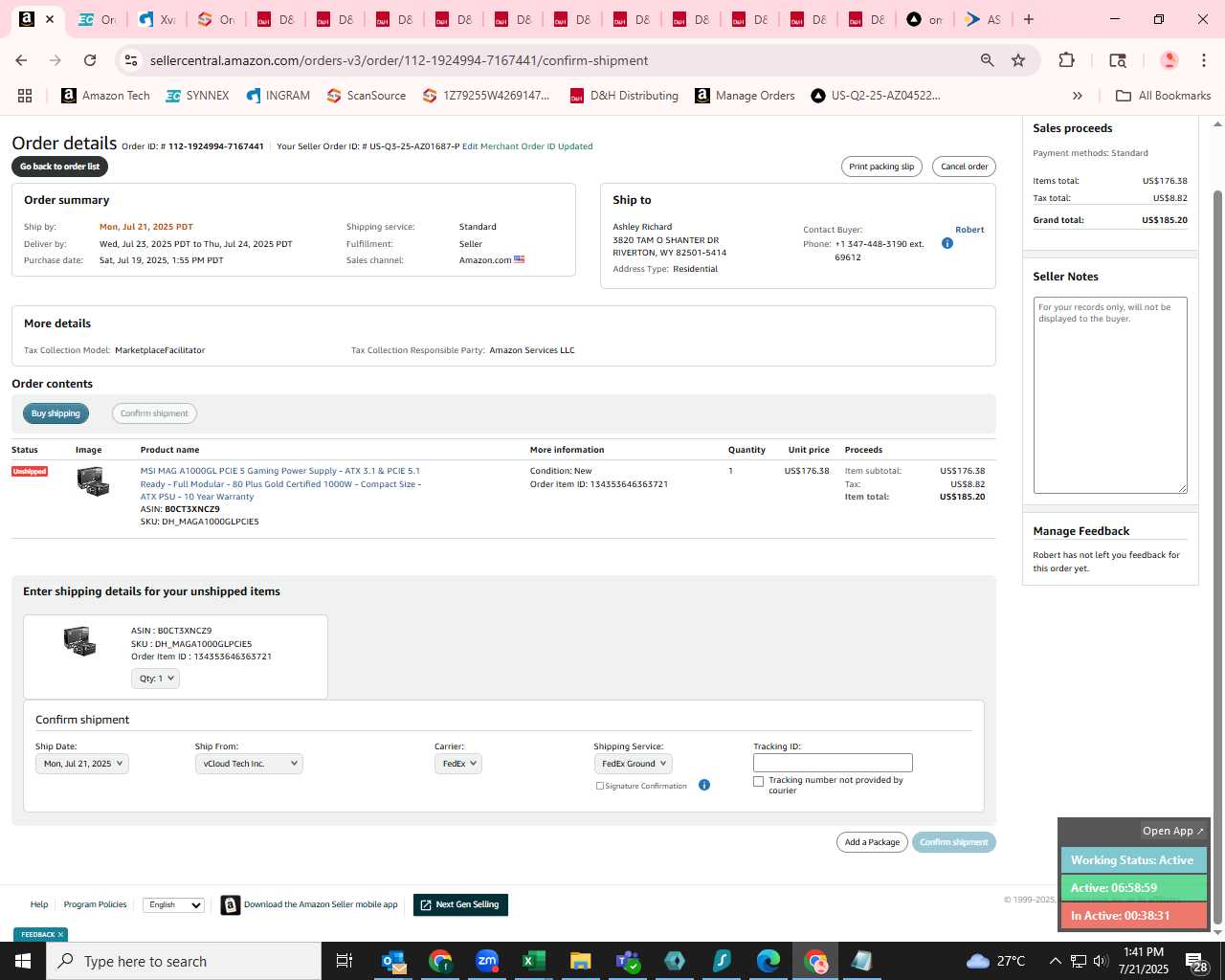Check 'Tracking number not provided by courier'
The height and width of the screenshot is (980, 1225).
coord(759,781)
